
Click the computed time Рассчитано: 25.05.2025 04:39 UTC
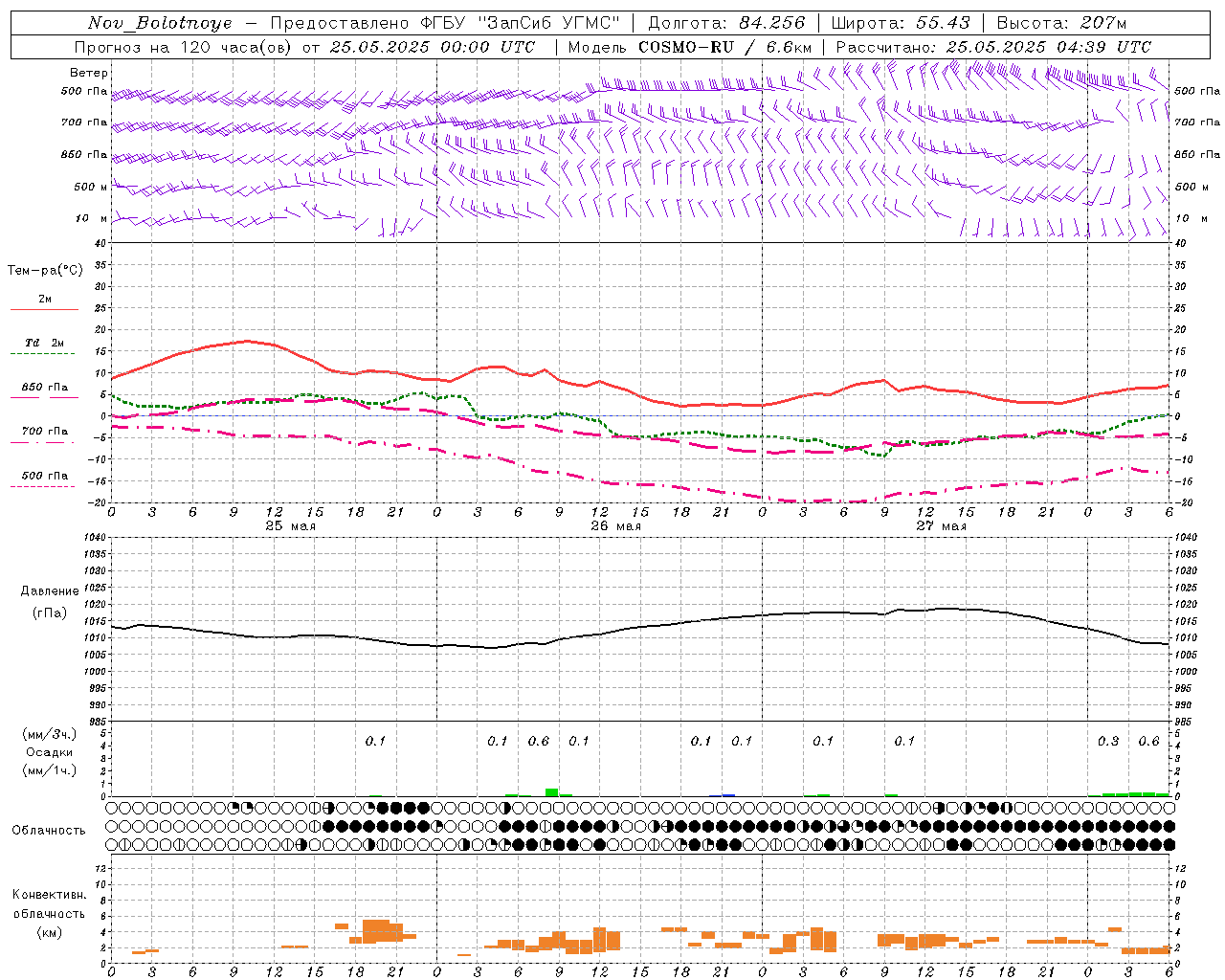coord(993,47)
